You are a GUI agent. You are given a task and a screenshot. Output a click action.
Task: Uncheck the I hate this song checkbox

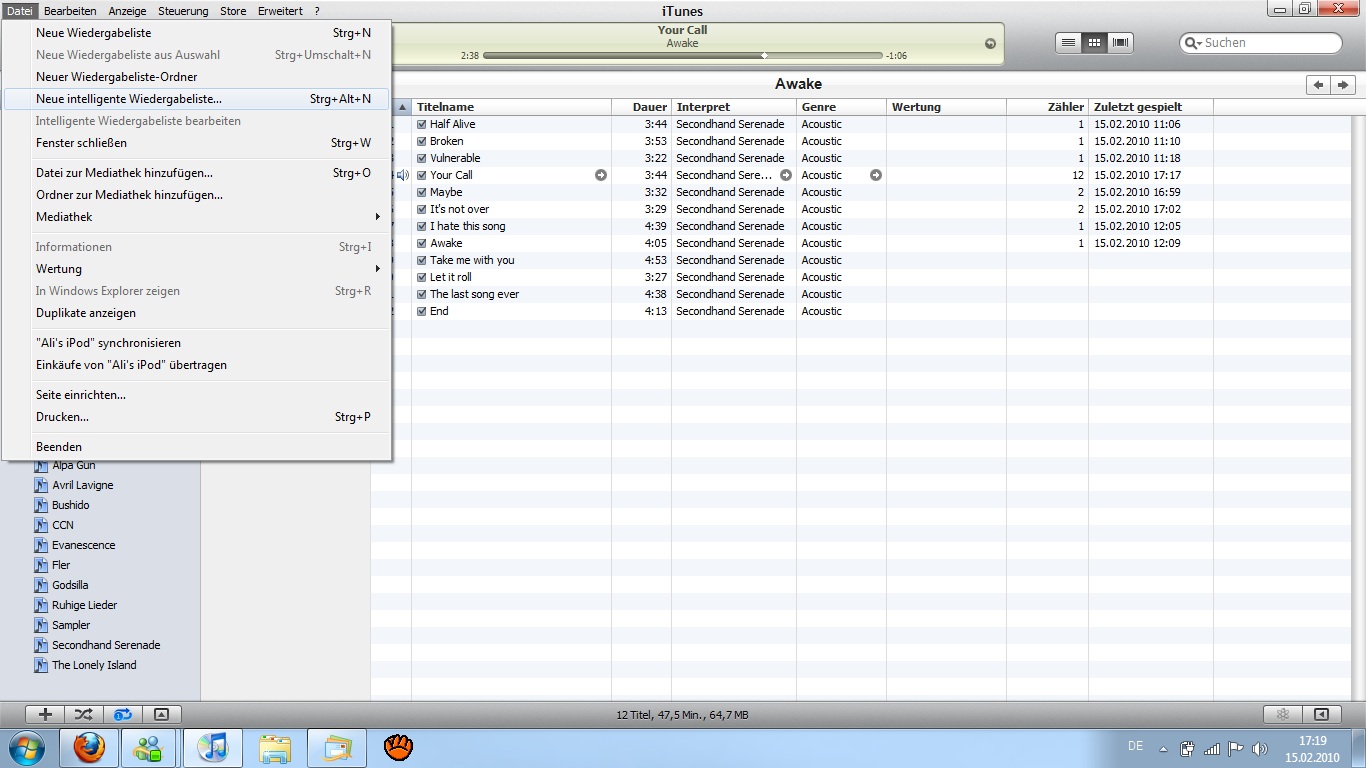[421, 226]
